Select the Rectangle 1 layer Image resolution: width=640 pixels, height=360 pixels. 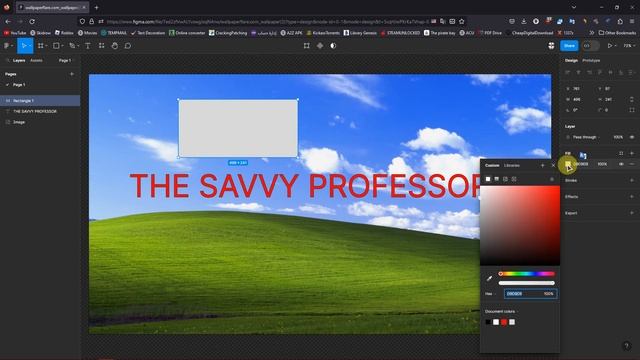[x=40, y=100]
